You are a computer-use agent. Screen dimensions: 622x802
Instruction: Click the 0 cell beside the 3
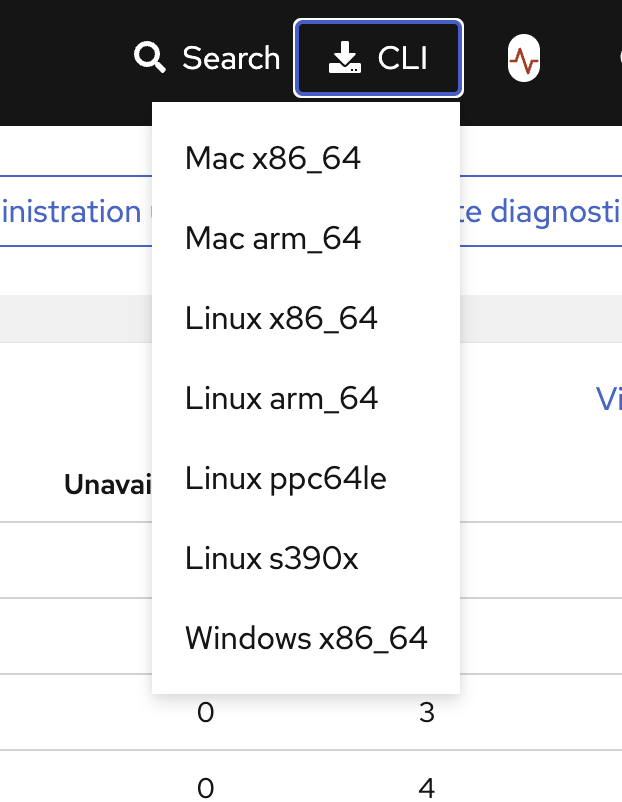pyautogui.click(x=205, y=713)
